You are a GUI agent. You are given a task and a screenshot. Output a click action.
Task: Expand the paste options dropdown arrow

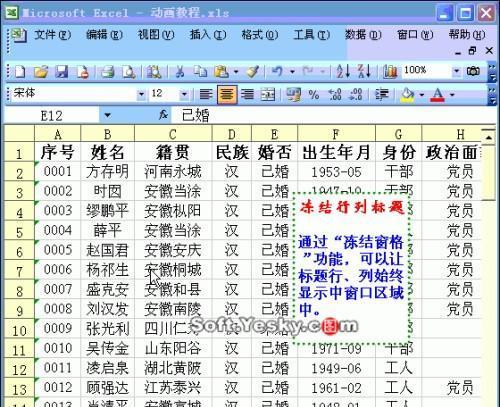pyautogui.click(x=236, y=71)
